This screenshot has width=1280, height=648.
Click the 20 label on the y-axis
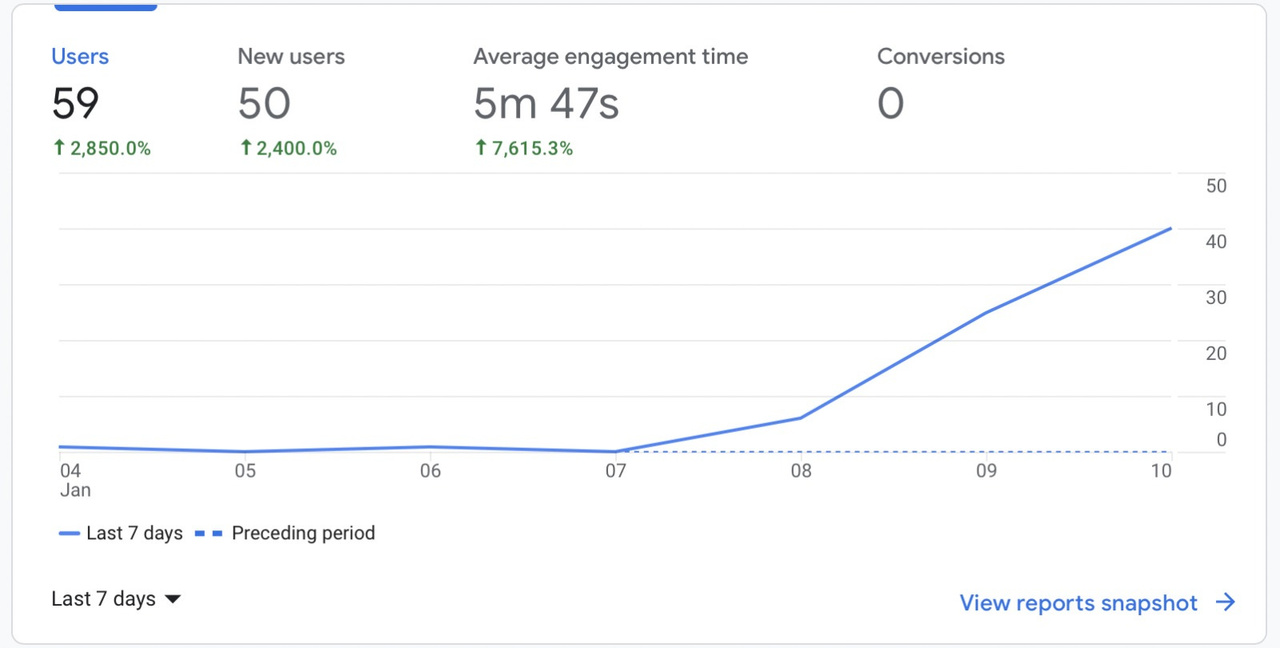pyautogui.click(x=1217, y=354)
